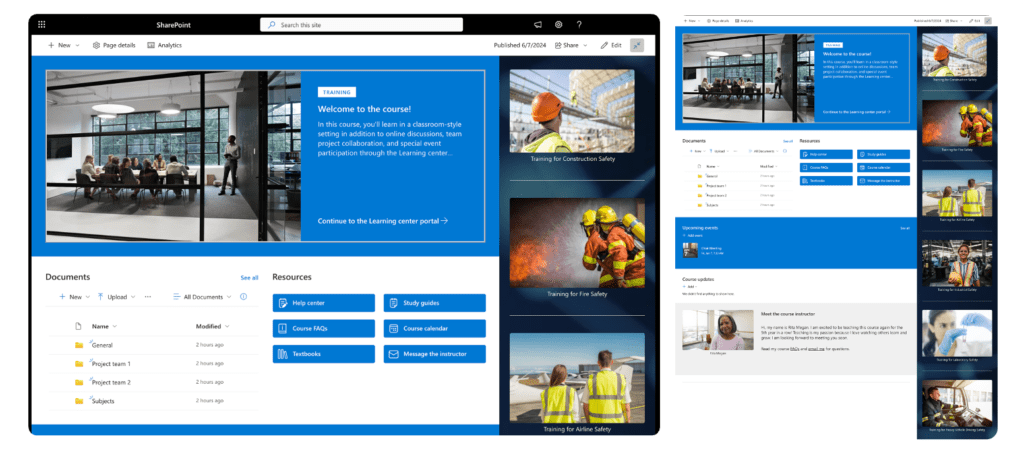
Task: Click Message the instructor button
Action: click(434, 354)
